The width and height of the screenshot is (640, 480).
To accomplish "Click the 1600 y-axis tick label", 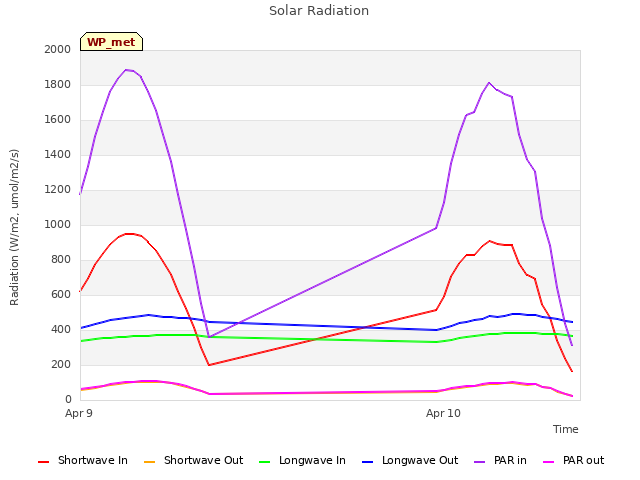I will [58, 120].
